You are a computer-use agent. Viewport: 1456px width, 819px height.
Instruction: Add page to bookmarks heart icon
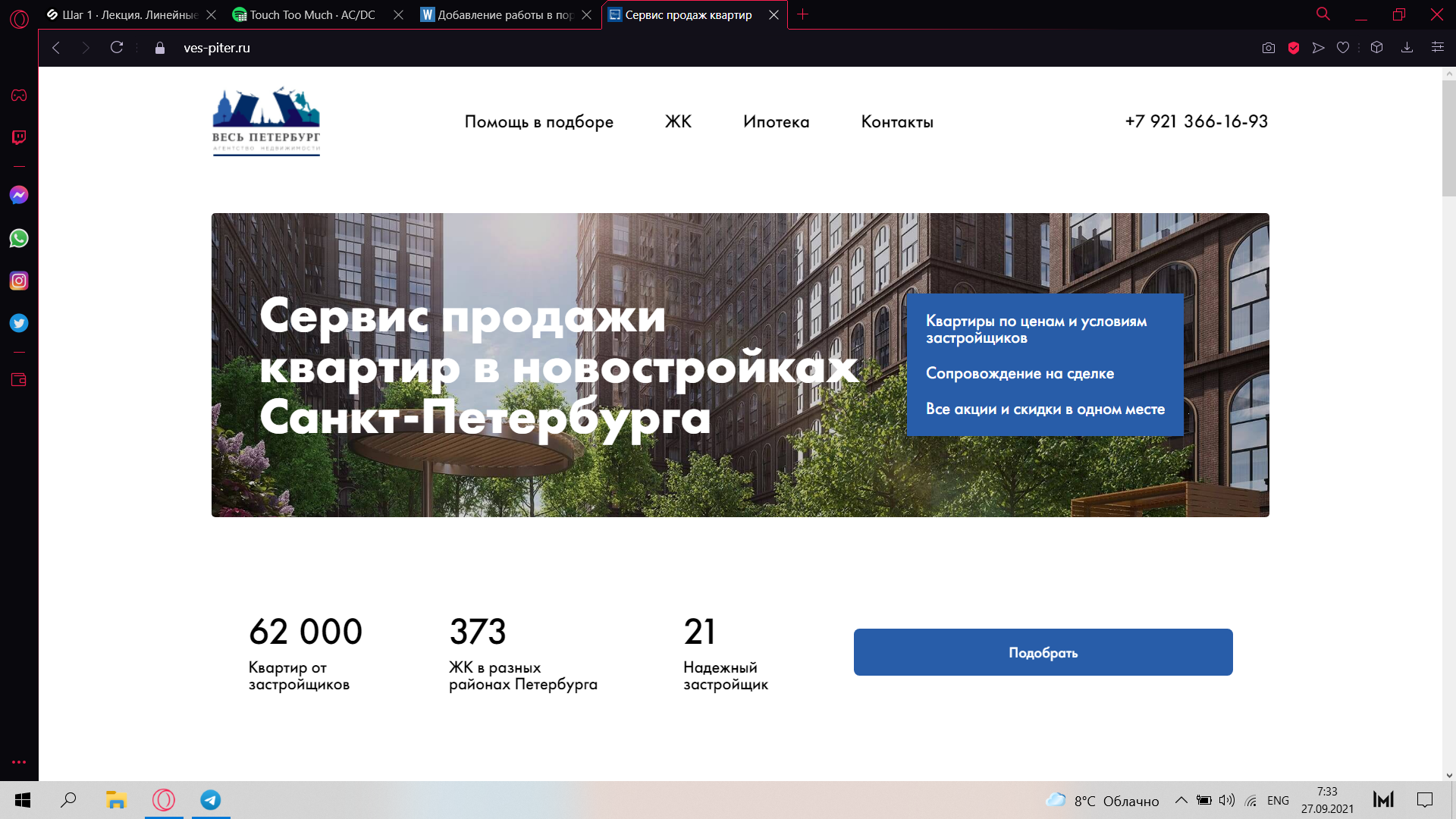click(1343, 48)
